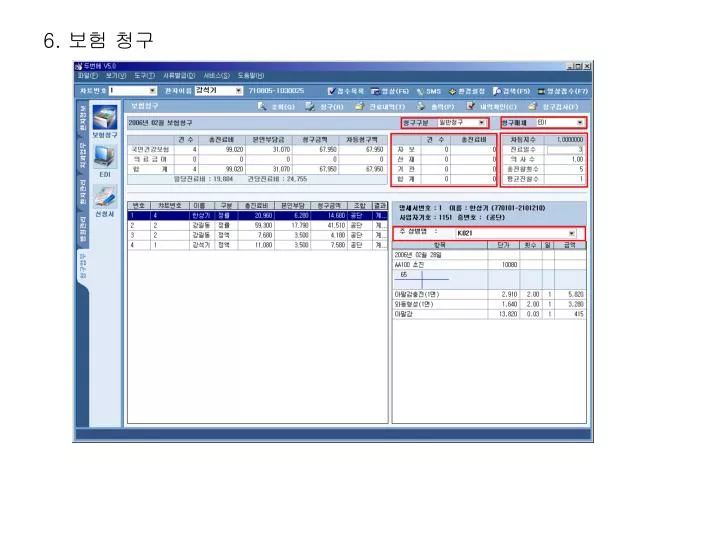Click the 조합 column header
720x540 pixels.
(360, 206)
